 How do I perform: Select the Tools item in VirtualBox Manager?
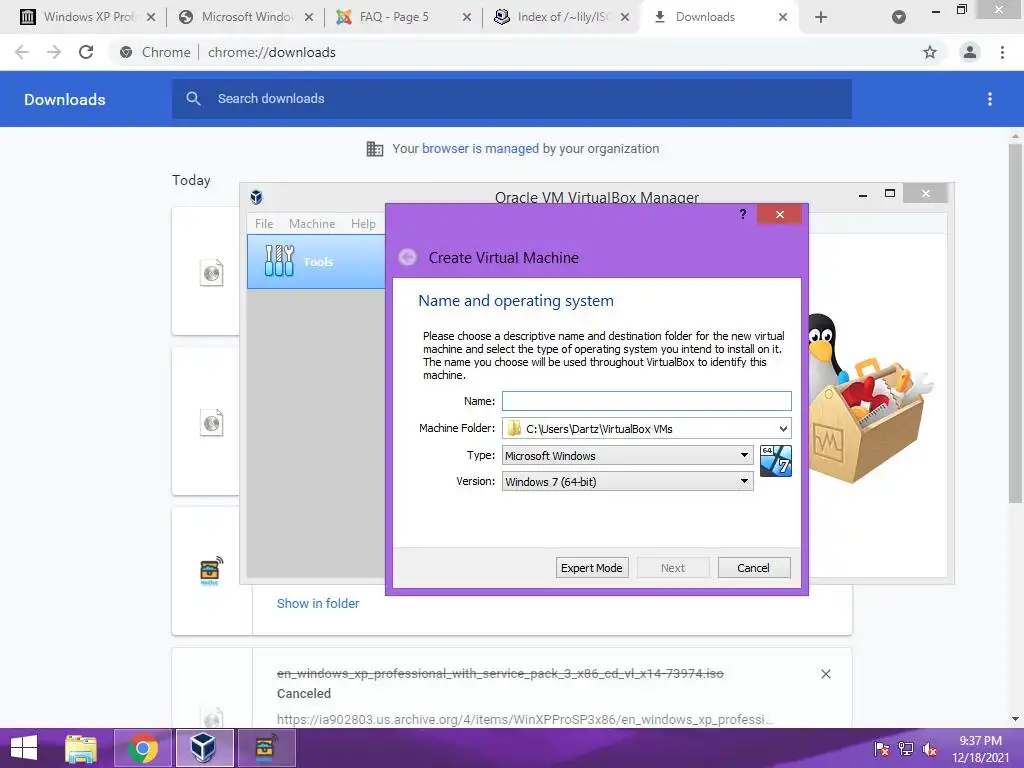[316, 261]
